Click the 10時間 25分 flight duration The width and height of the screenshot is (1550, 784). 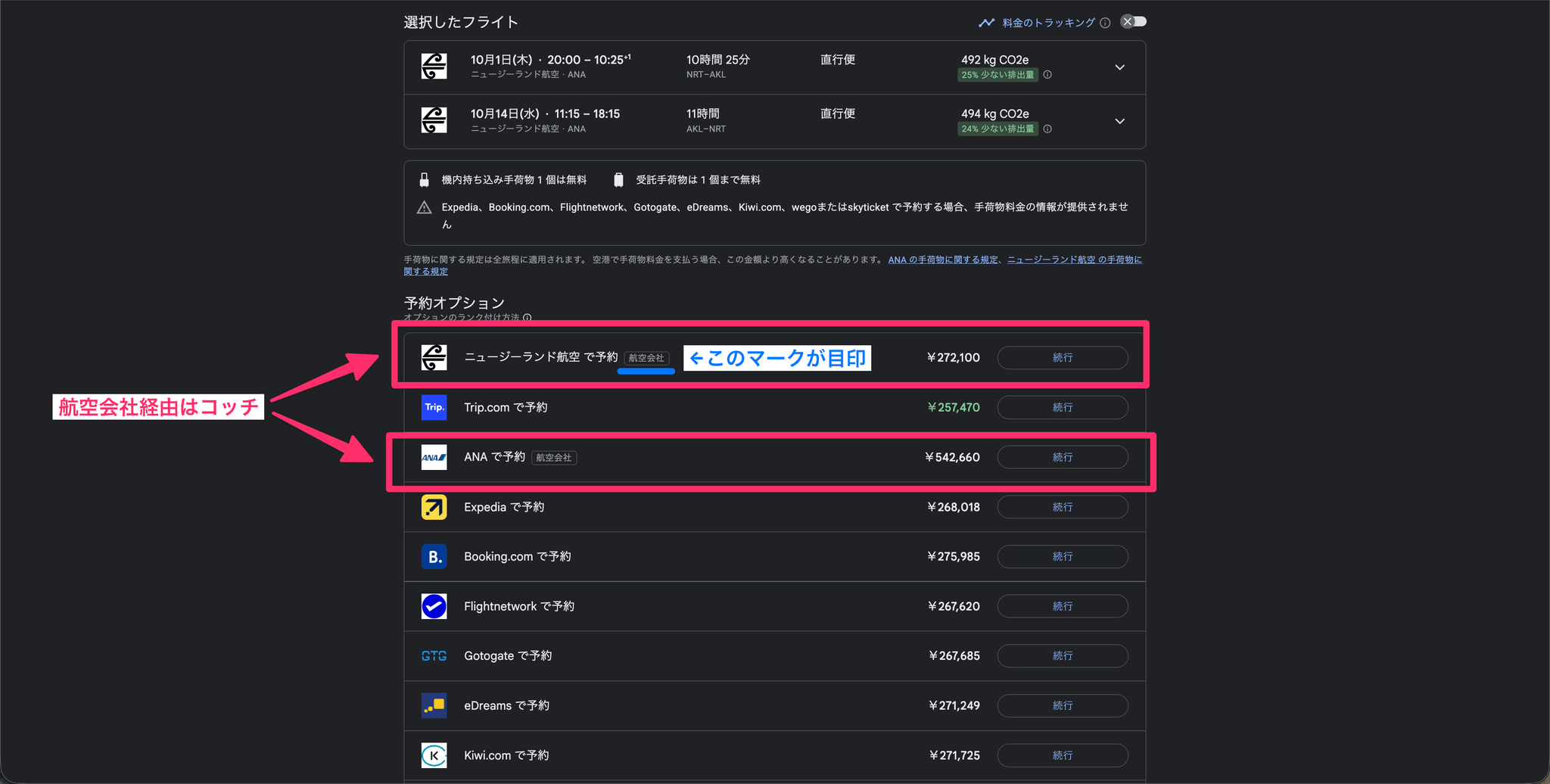pyautogui.click(x=717, y=60)
